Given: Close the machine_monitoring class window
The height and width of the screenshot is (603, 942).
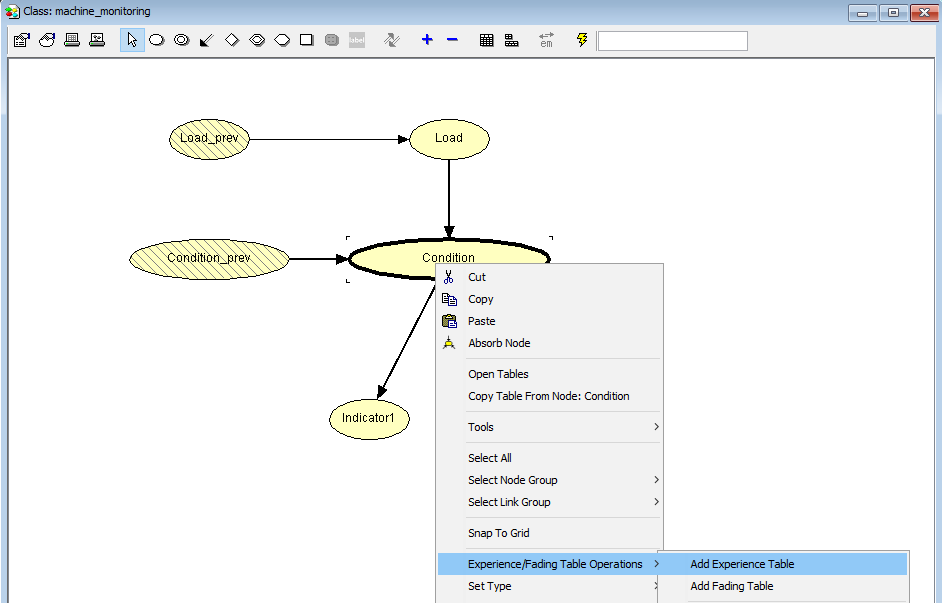Looking at the screenshot, I should click(x=925, y=13).
